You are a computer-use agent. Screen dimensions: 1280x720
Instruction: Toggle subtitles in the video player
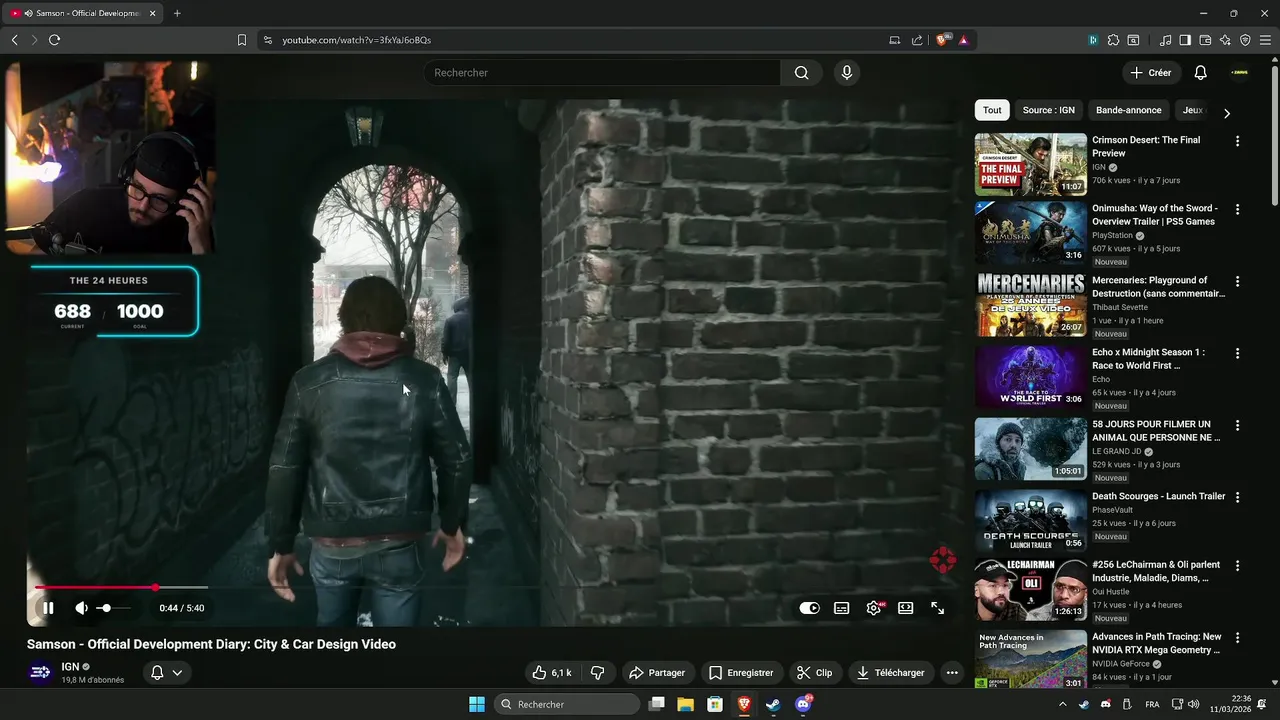tap(842, 608)
